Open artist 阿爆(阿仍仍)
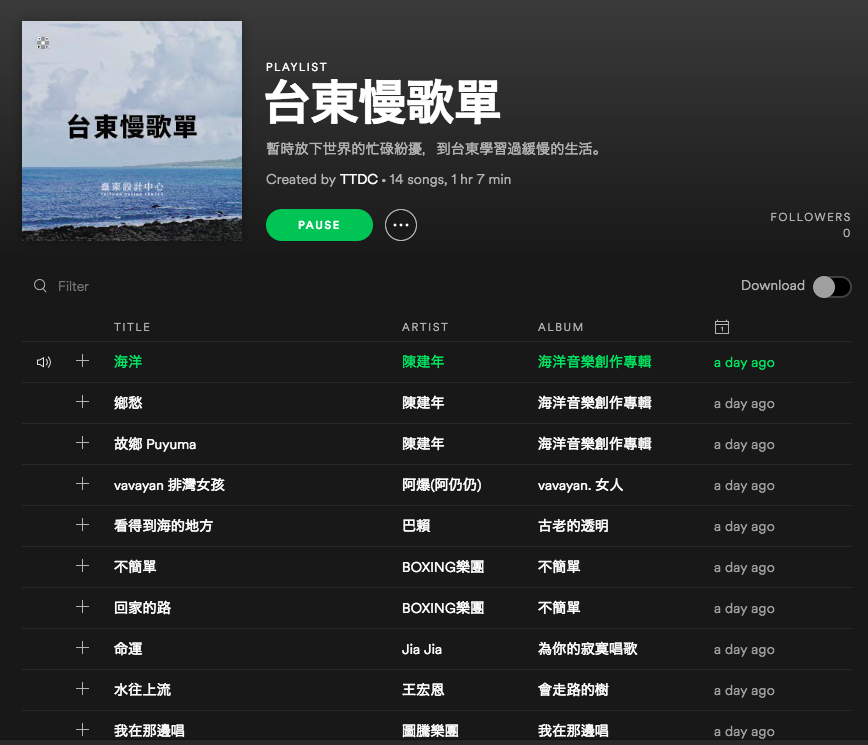This screenshot has width=868, height=745. 442,485
